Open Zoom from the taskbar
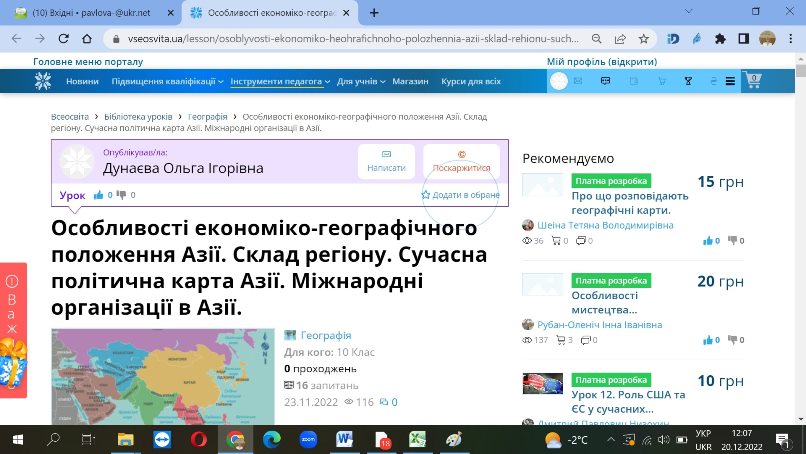This screenshot has width=806, height=454. tap(308, 440)
